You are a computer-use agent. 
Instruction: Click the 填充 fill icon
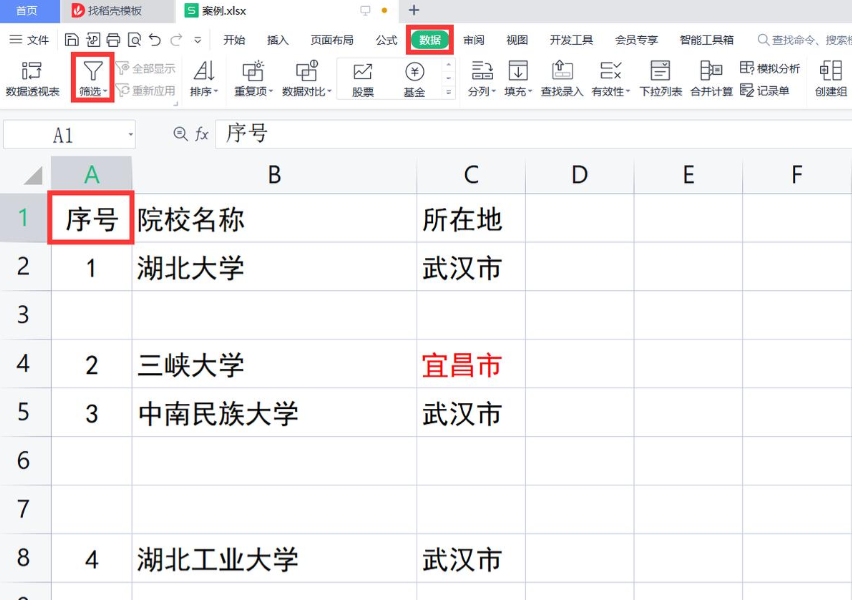point(518,71)
